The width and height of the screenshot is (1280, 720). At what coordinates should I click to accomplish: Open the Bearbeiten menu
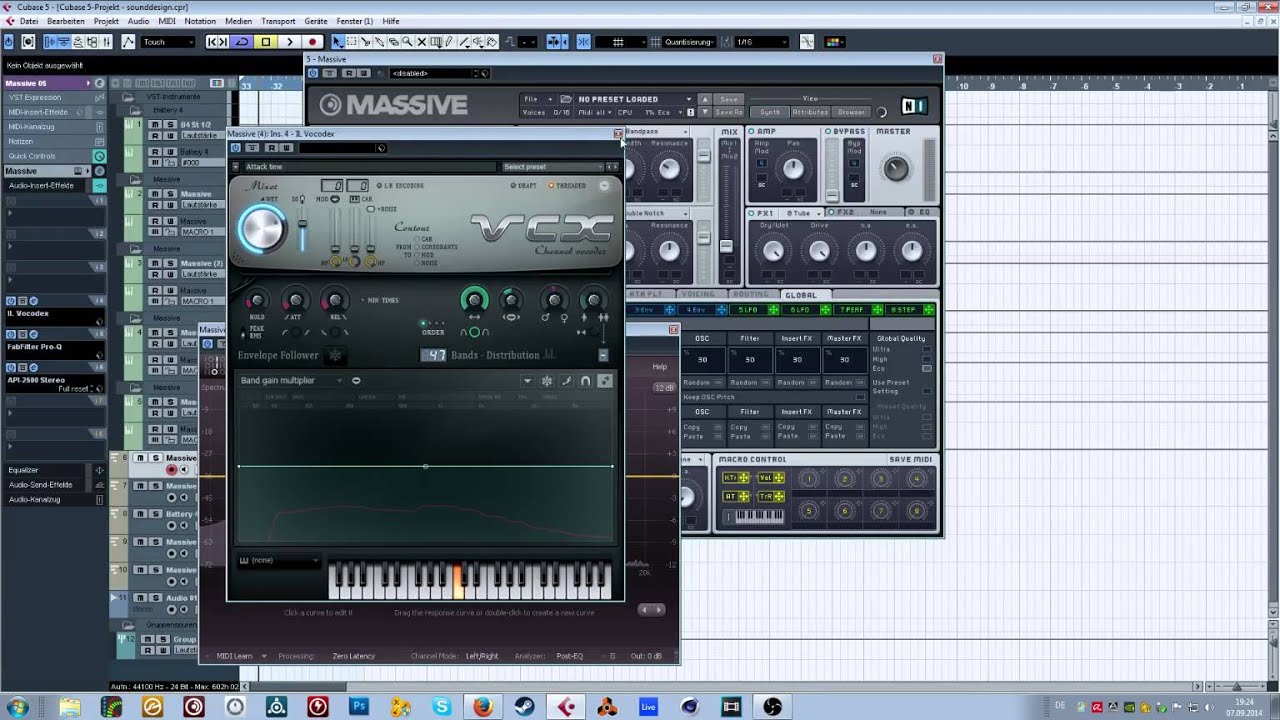(x=66, y=21)
